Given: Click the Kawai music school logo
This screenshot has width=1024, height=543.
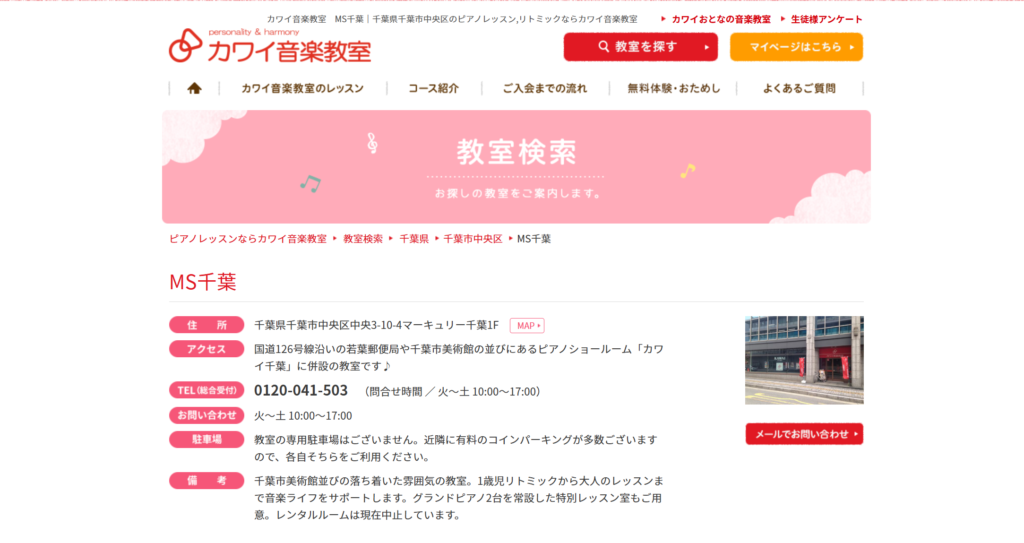Looking at the screenshot, I should pos(270,46).
